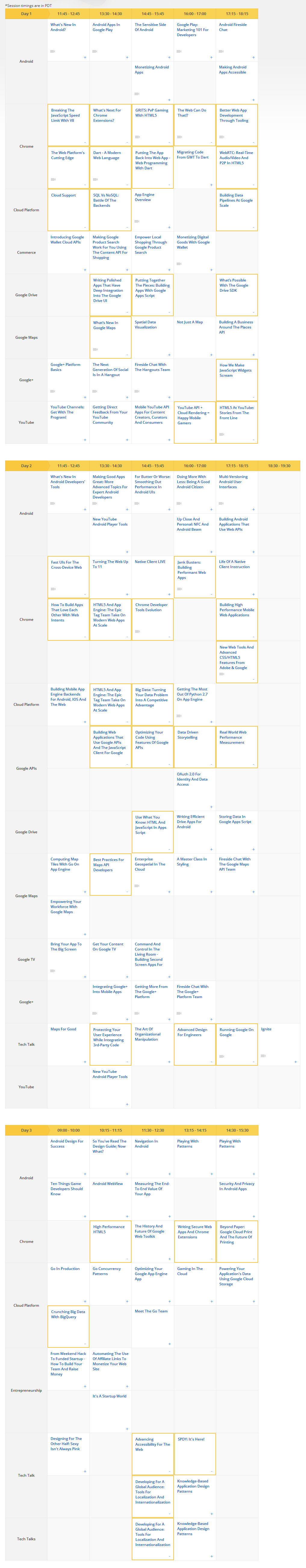Click video icon in Bring Your App To The Big Screen

(53, 971)
